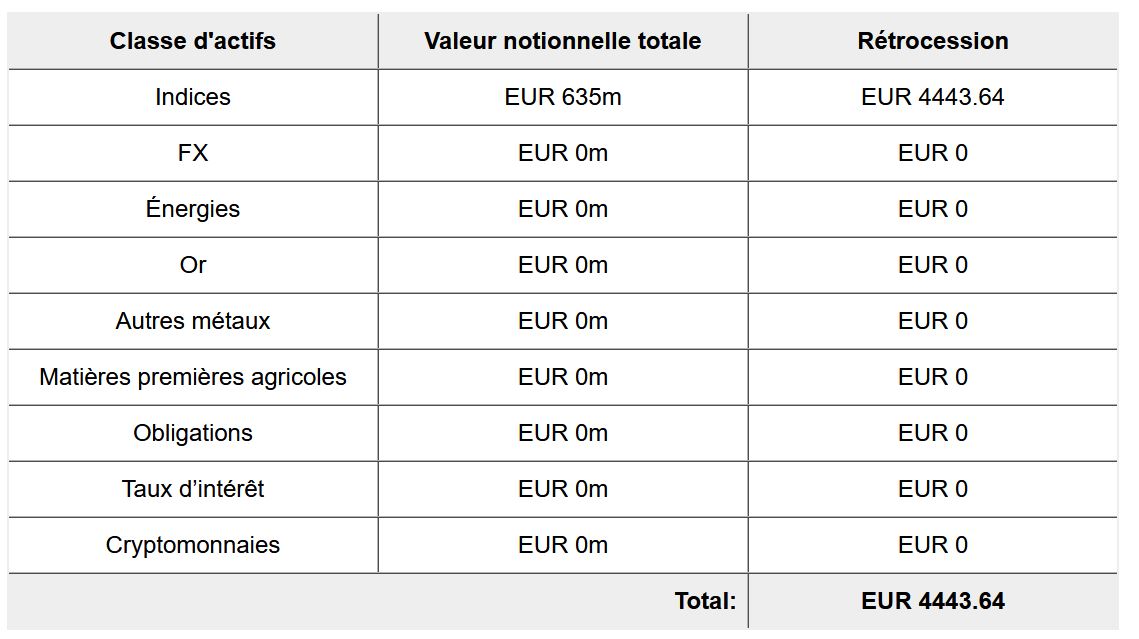Select the Autres métaux cell

pos(193,321)
